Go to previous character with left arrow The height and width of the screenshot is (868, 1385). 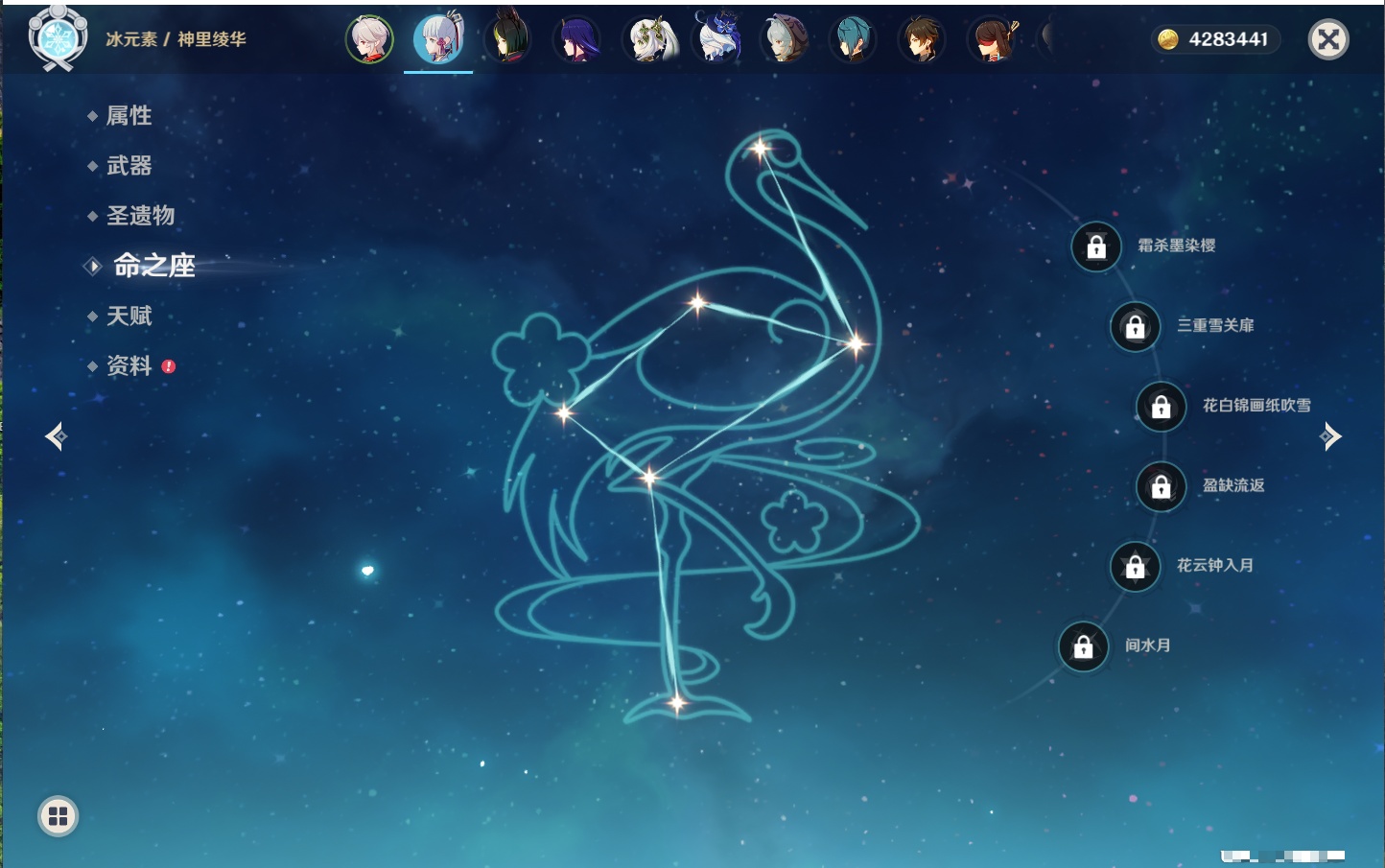57,436
